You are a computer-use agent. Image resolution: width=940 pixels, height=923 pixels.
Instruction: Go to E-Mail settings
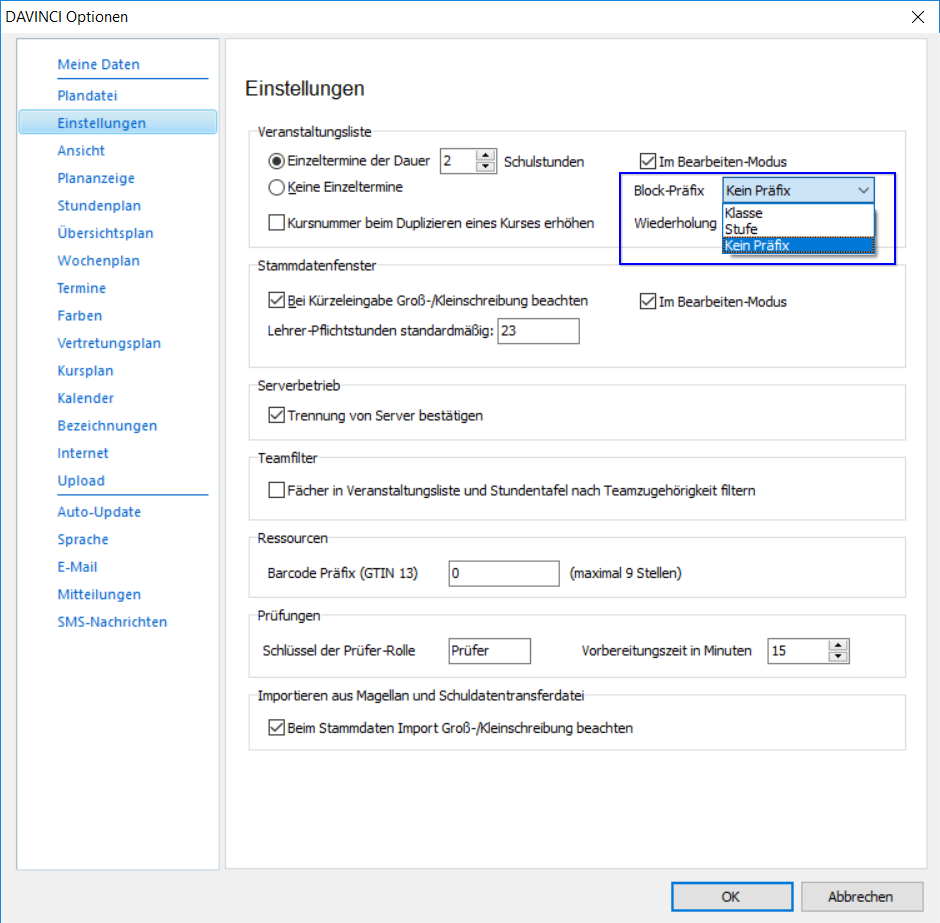77,568
